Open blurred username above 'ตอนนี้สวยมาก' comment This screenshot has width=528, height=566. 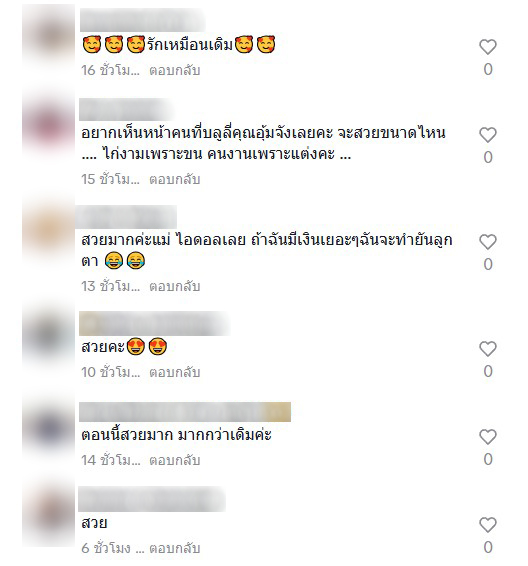click(x=185, y=412)
